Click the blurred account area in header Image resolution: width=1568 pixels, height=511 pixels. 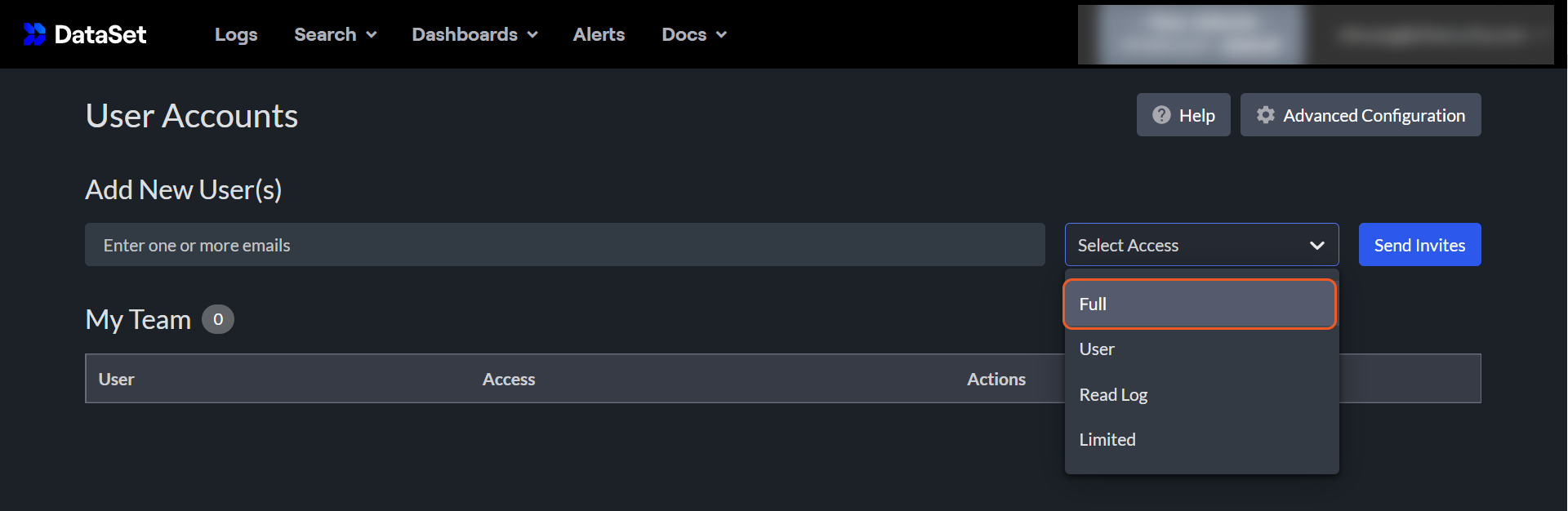[x=1315, y=34]
